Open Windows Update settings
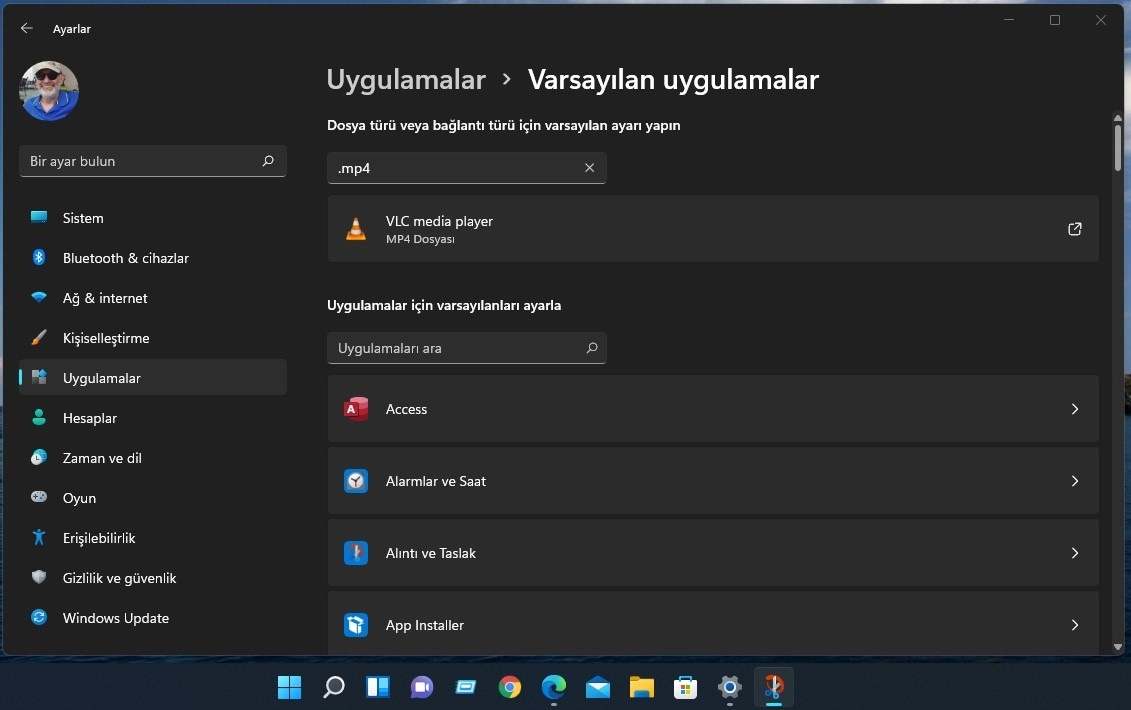Image resolution: width=1131 pixels, height=710 pixels. pos(153,618)
